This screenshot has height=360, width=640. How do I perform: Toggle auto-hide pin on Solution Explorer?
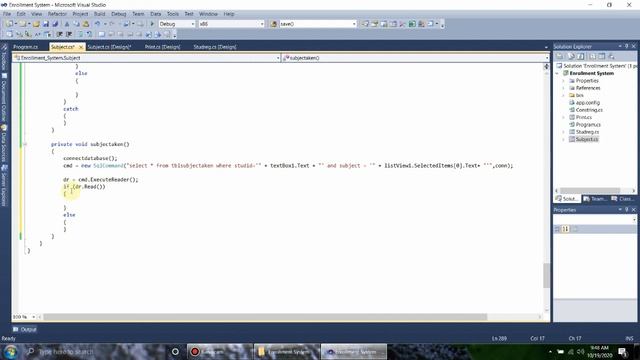point(627,46)
